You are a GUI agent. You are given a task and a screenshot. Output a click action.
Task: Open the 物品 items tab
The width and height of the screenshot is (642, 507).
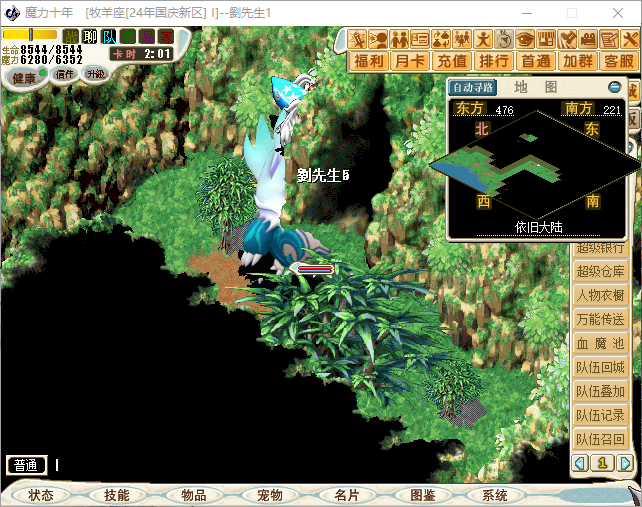pos(193,495)
